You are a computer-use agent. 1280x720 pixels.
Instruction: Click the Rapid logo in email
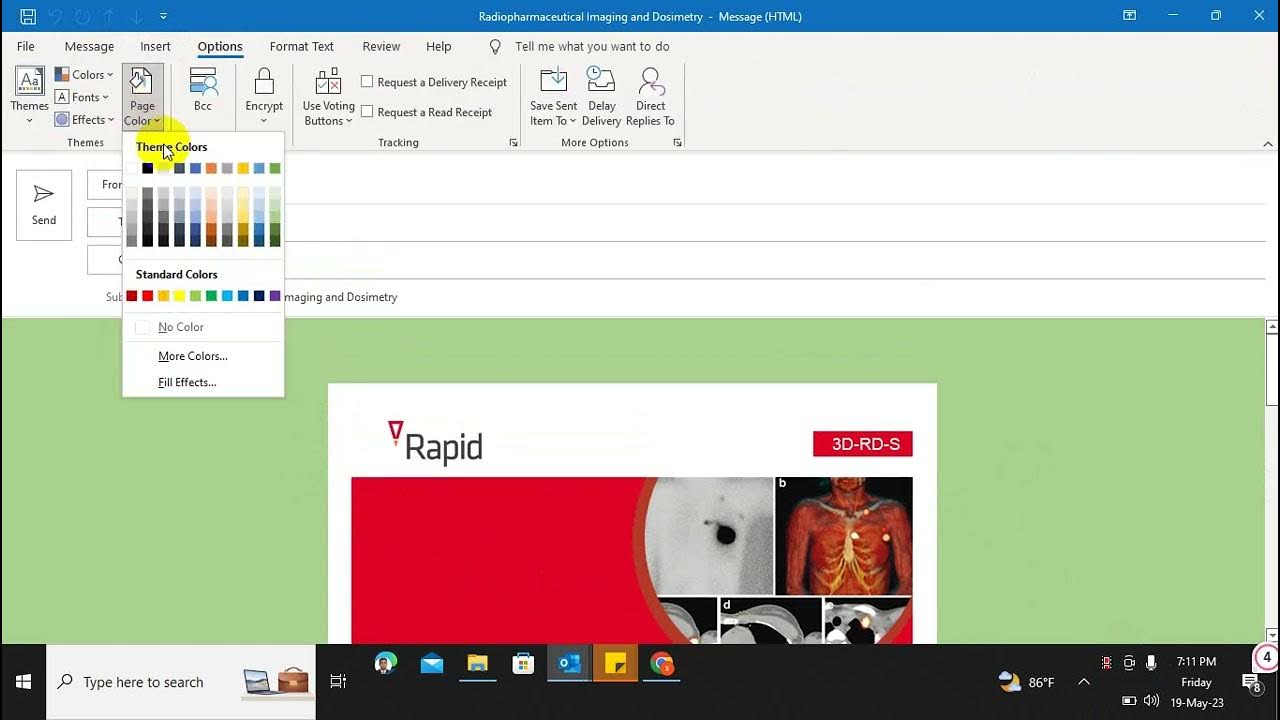point(435,442)
